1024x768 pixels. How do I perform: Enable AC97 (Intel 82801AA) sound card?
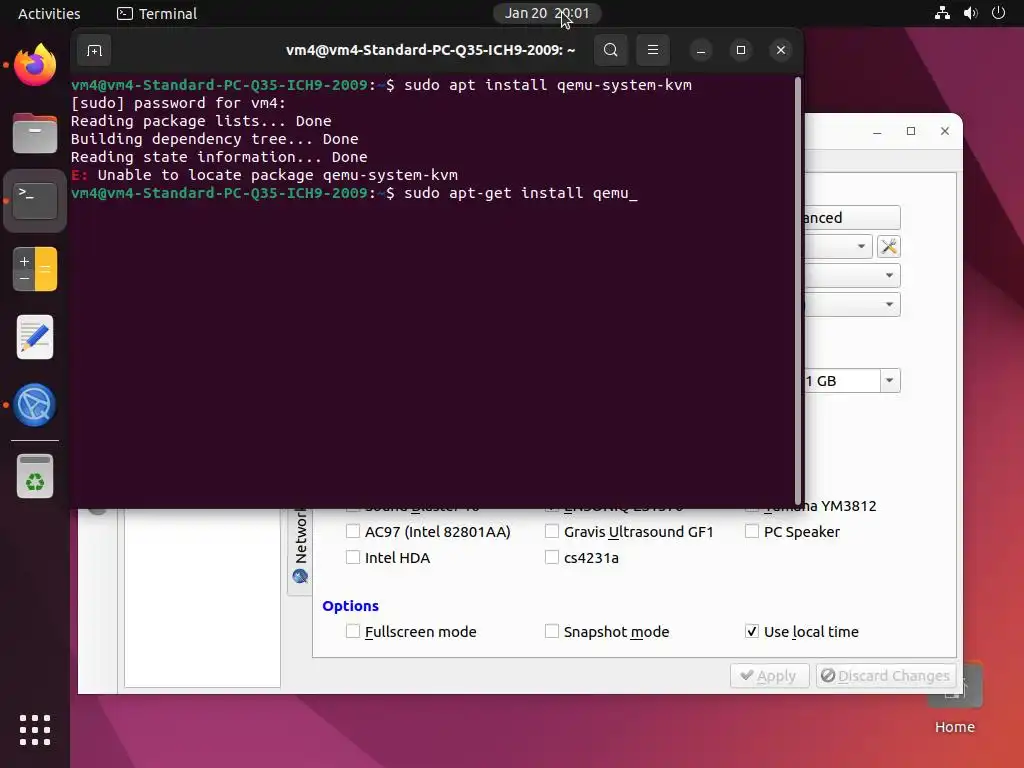[353, 532]
